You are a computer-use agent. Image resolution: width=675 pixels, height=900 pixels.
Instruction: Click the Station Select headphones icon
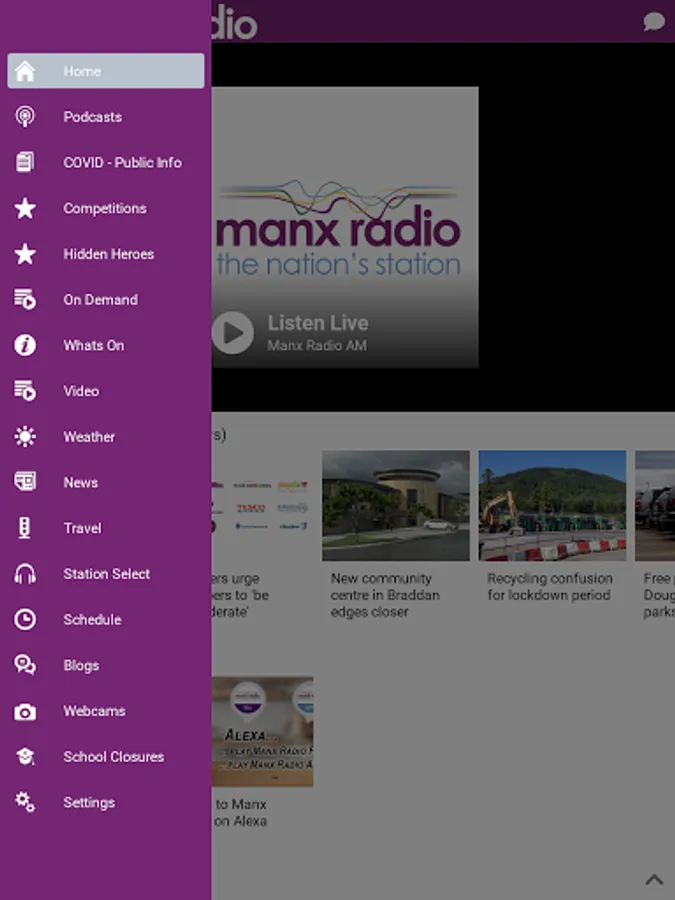pos(25,573)
